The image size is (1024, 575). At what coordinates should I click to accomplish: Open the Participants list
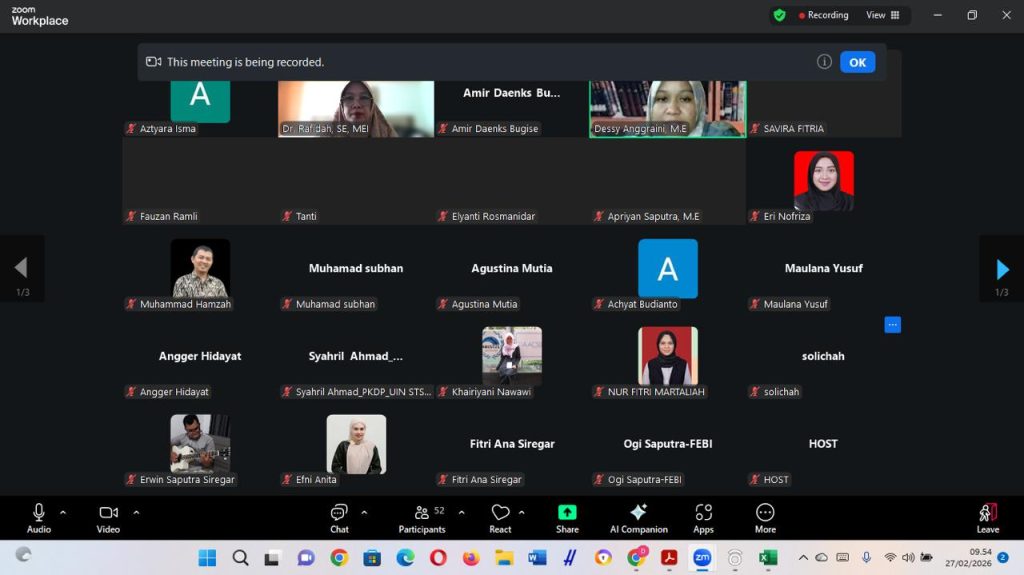[x=422, y=514]
